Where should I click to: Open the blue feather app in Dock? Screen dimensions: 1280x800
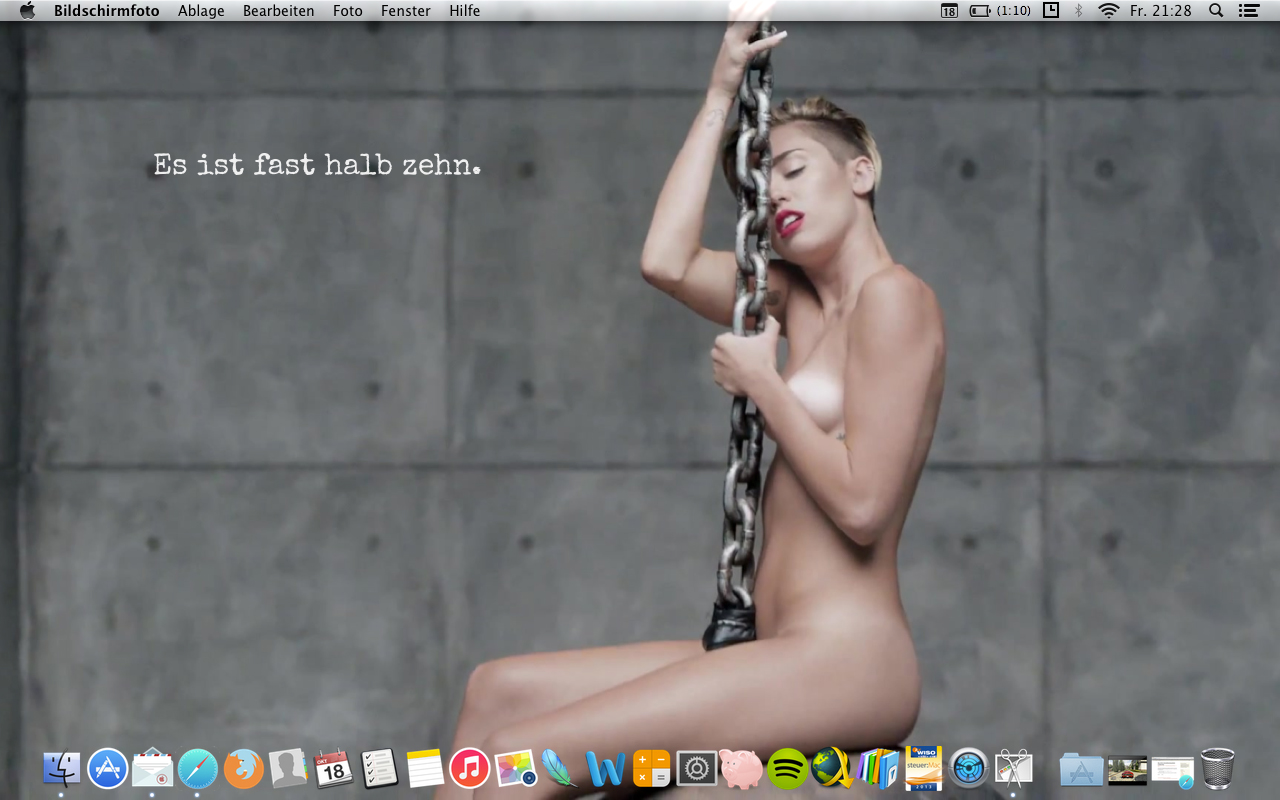pos(560,769)
